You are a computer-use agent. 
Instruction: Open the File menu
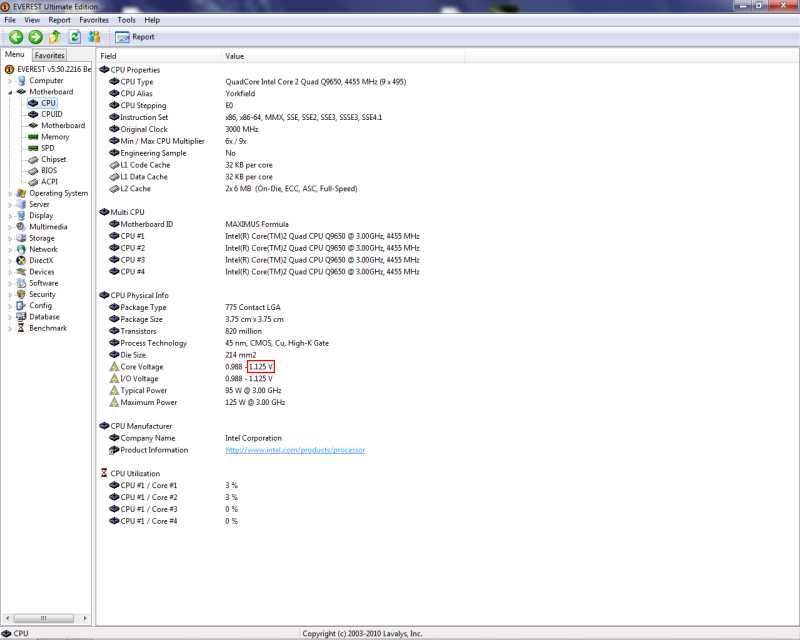tap(10, 20)
